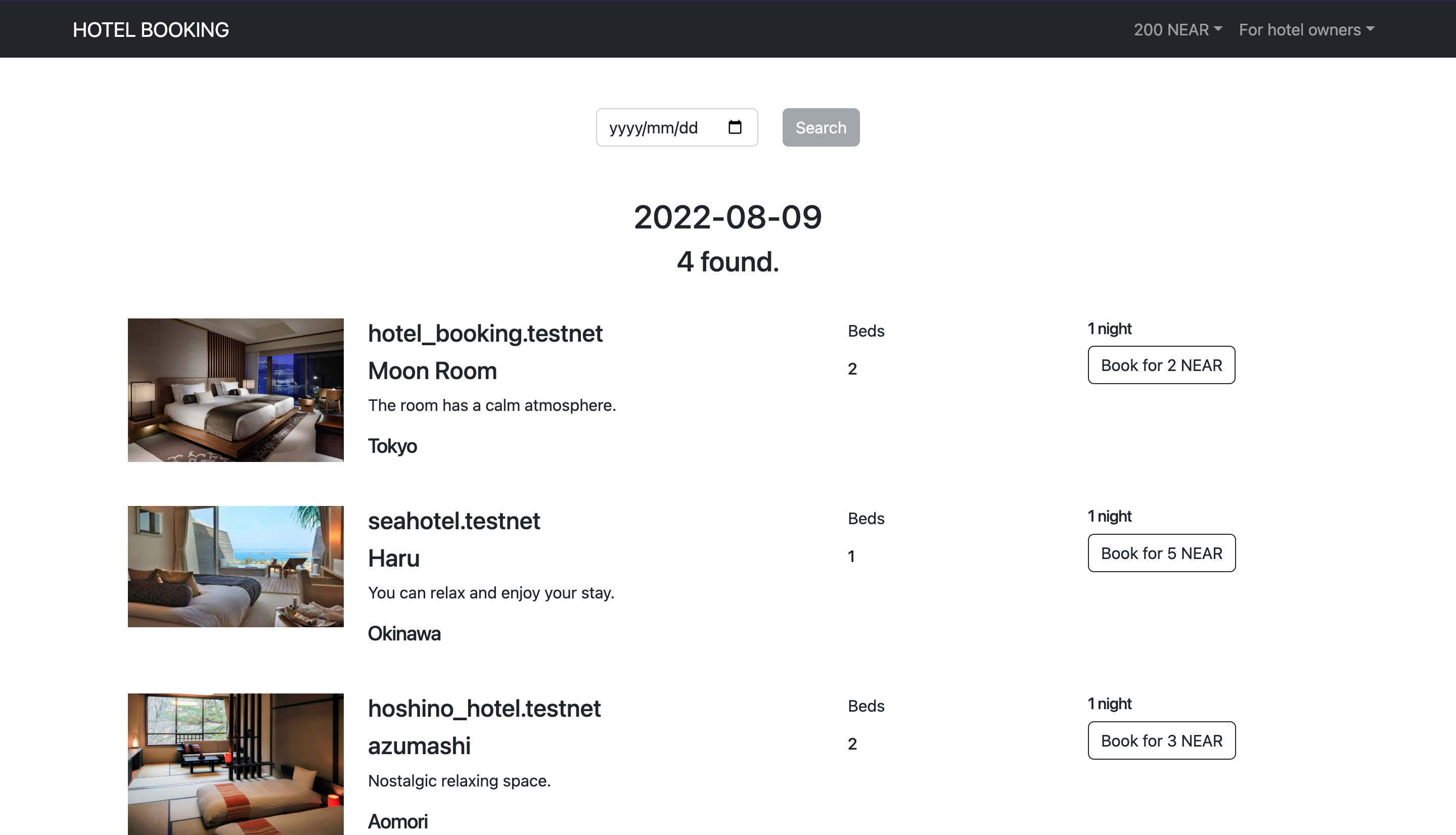Click the Moon Room photo thumbnail

coord(236,390)
